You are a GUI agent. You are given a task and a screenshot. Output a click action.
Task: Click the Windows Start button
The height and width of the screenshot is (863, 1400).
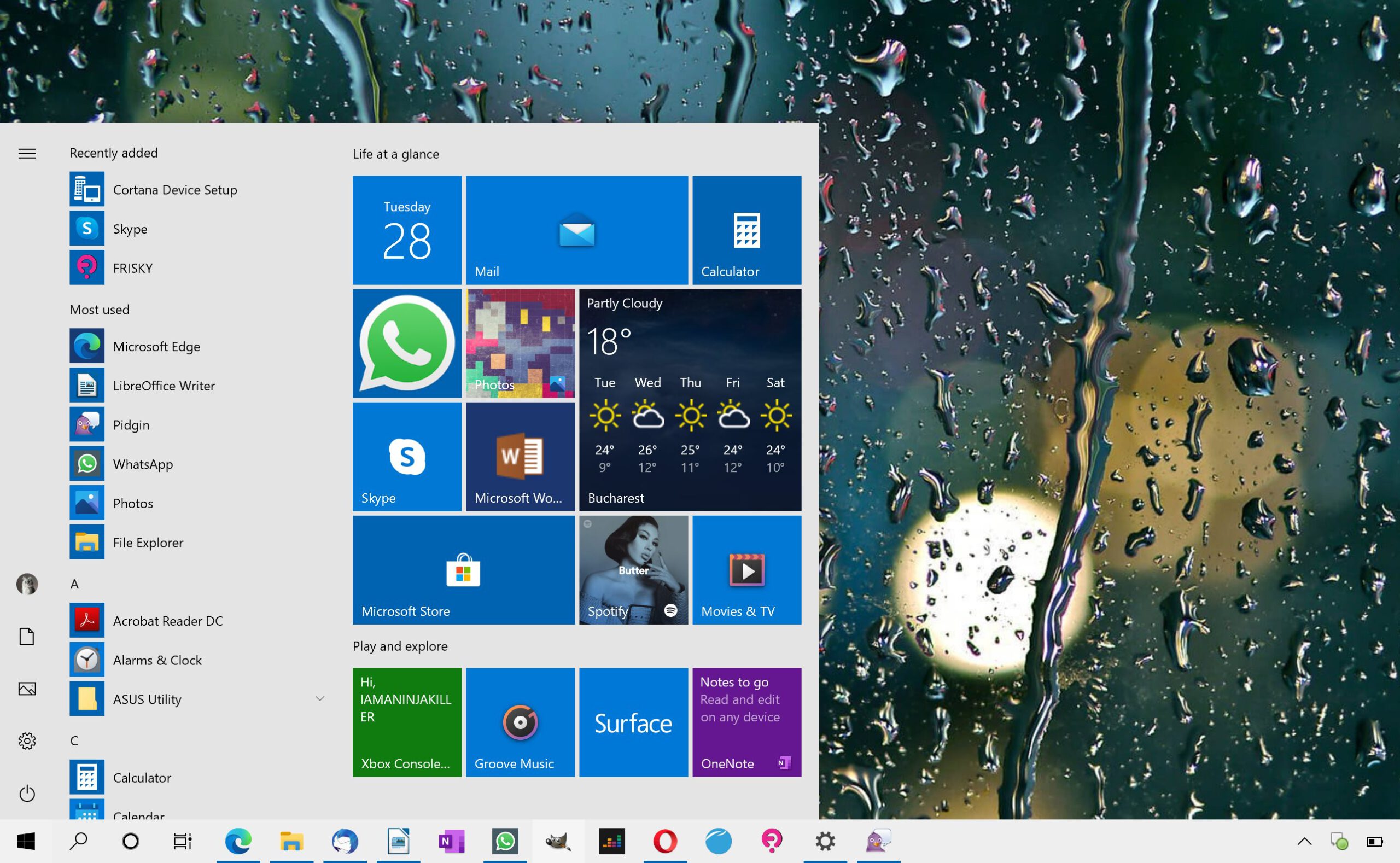tap(26, 841)
